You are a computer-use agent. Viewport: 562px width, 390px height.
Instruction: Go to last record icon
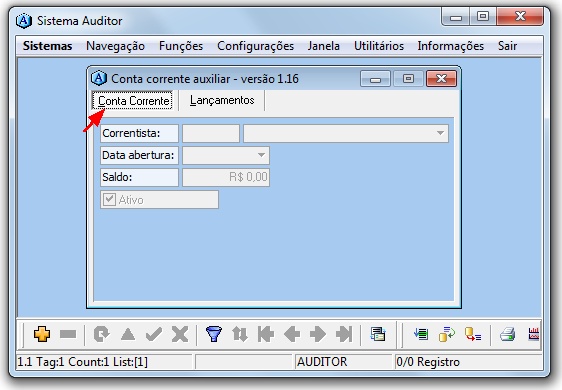344,334
